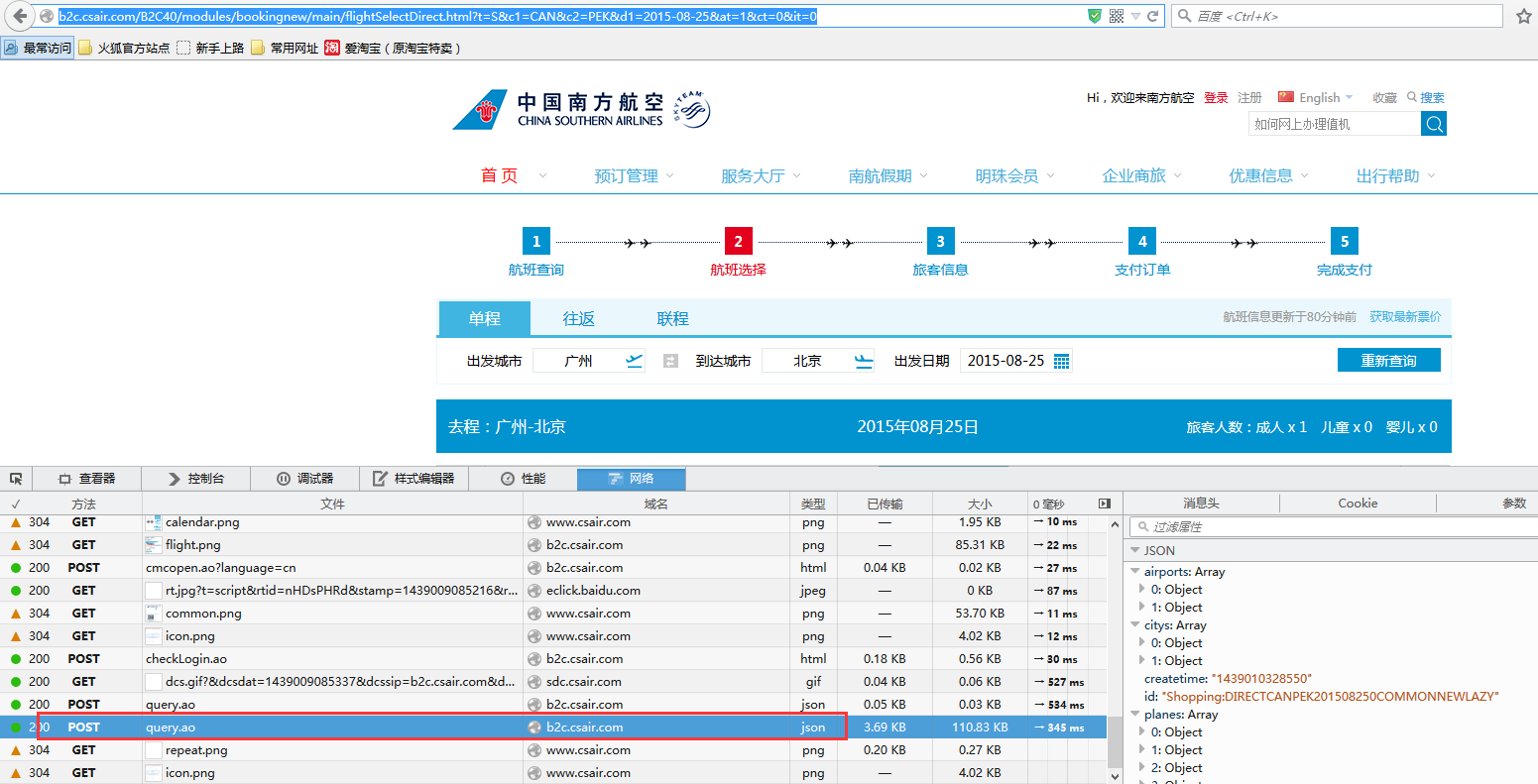Sort network list by 大小 column header

pyautogui.click(x=980, y=504)
